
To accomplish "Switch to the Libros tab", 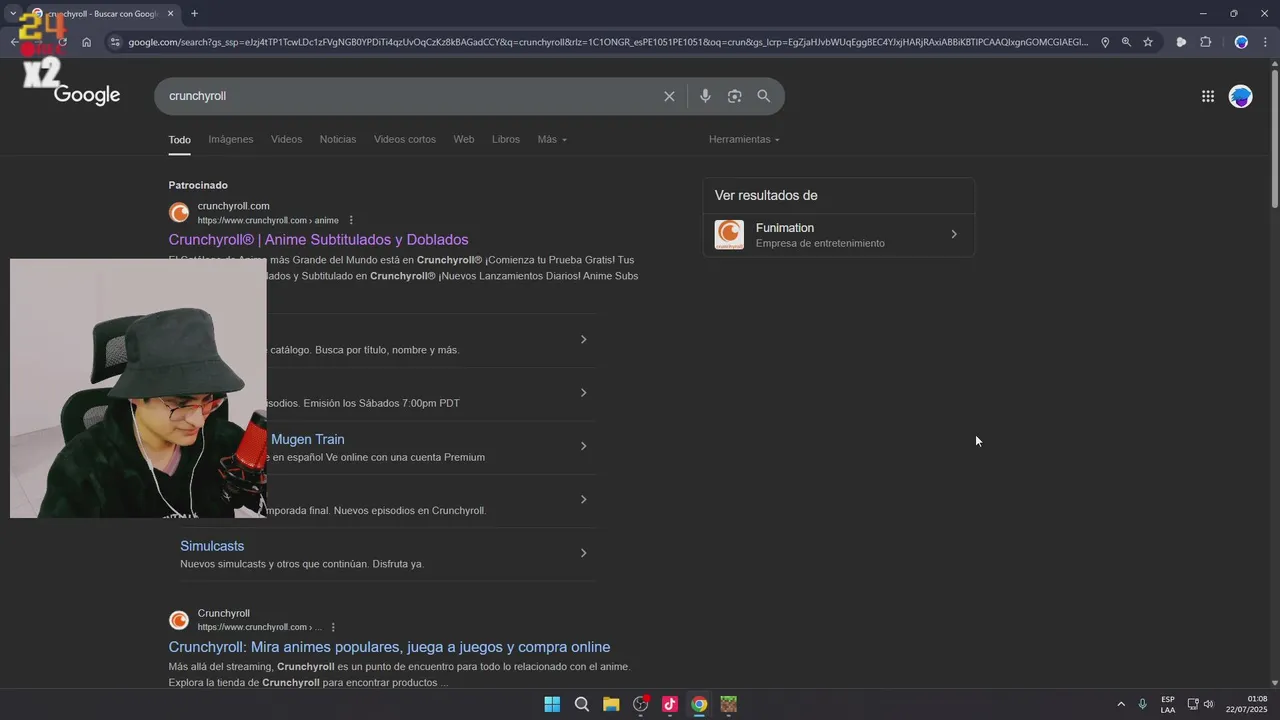I will click(x=506, y=139).
